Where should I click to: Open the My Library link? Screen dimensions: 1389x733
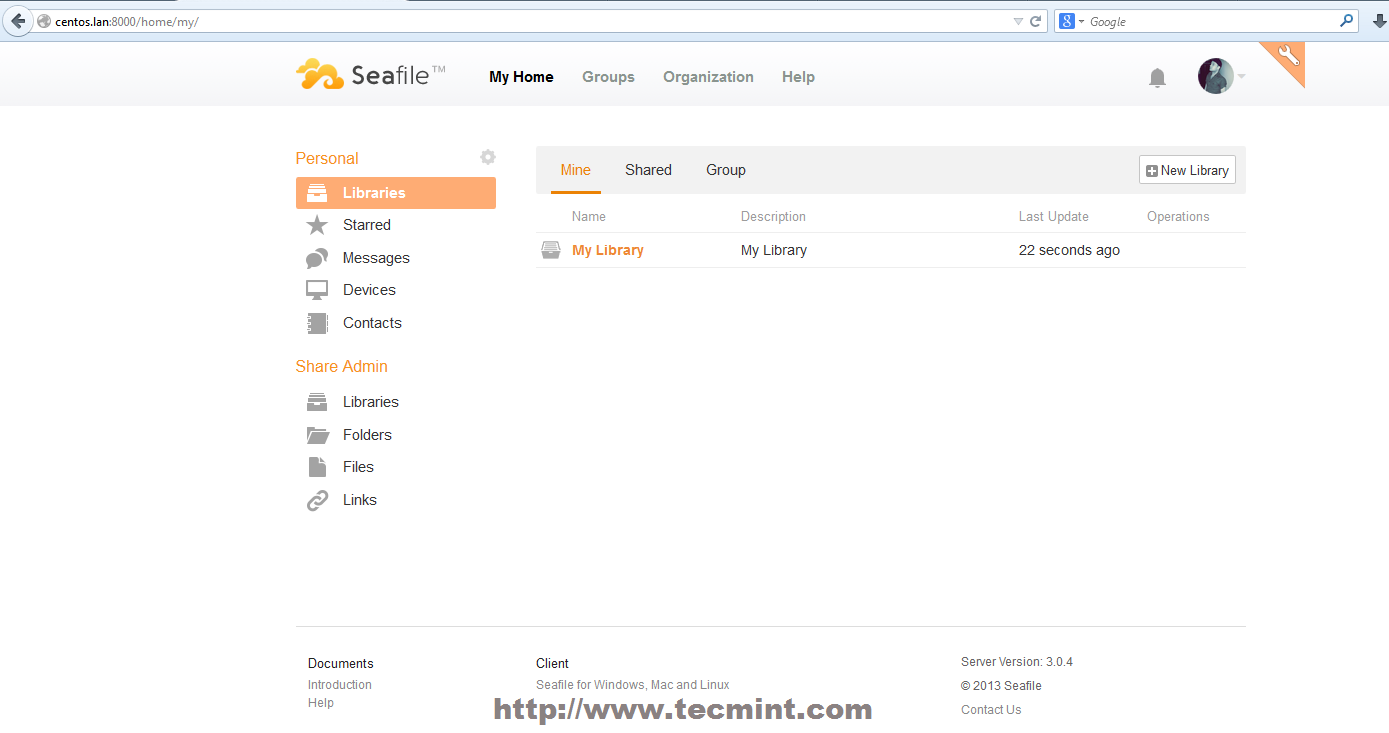(608, 250)
